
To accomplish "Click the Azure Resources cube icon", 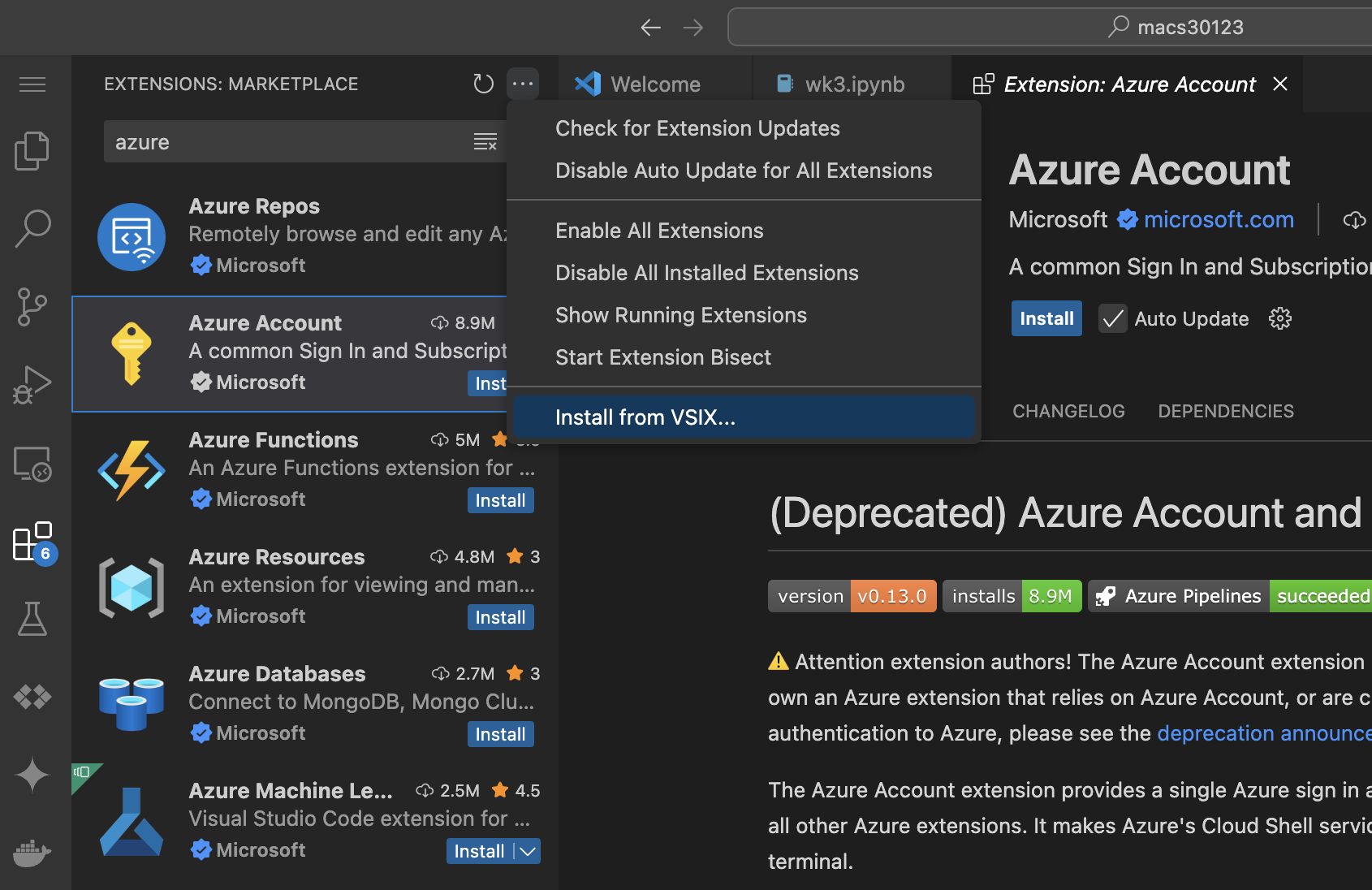I will [x=132, y=587].
